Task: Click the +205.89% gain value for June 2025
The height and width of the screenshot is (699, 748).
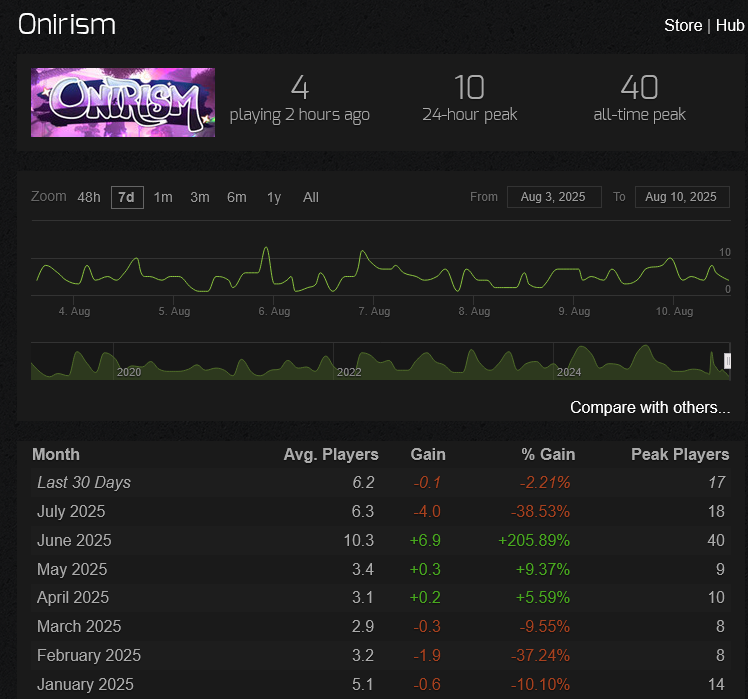Action: click(534, 541)
